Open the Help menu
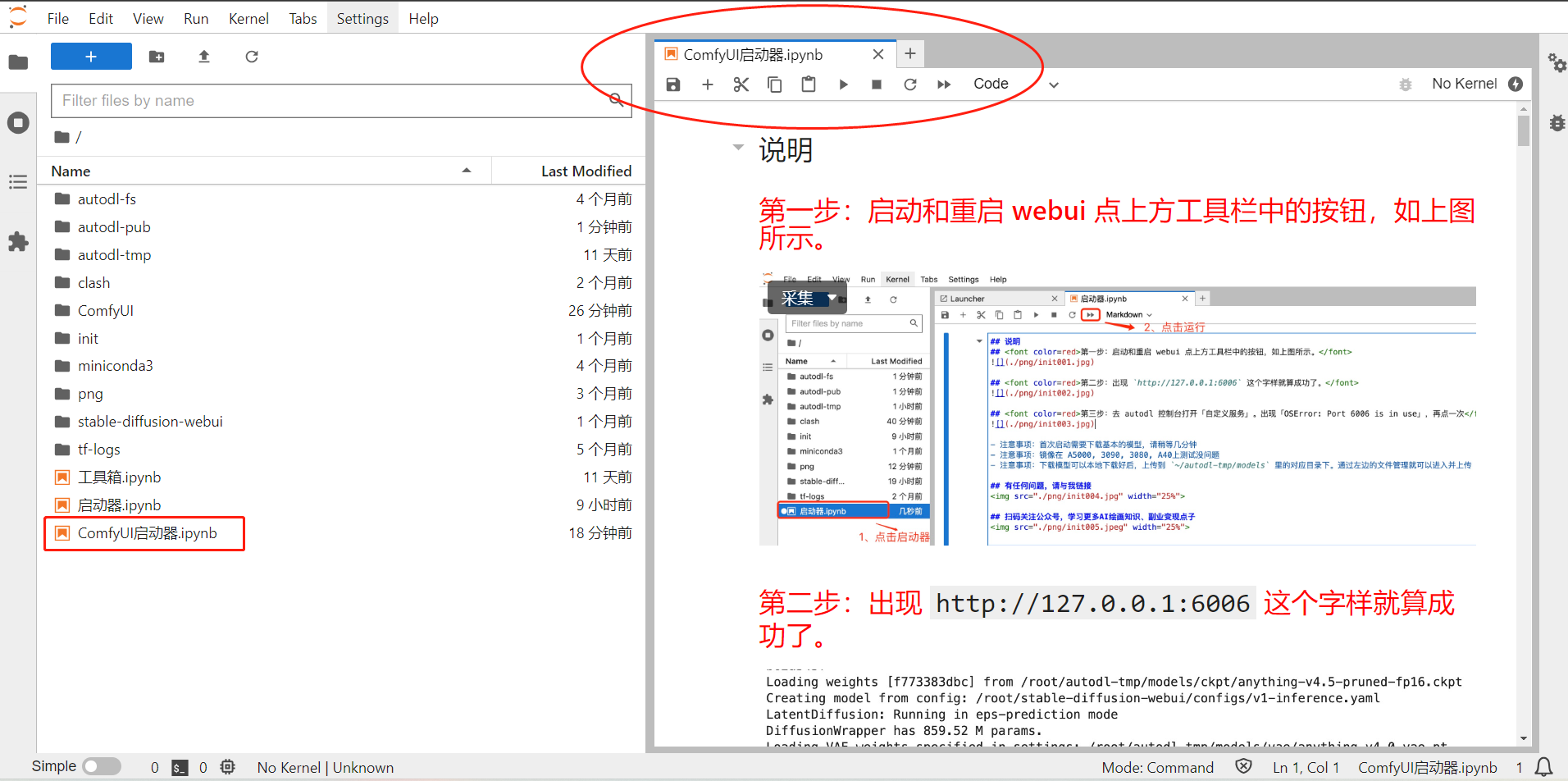 click(423, 18)
